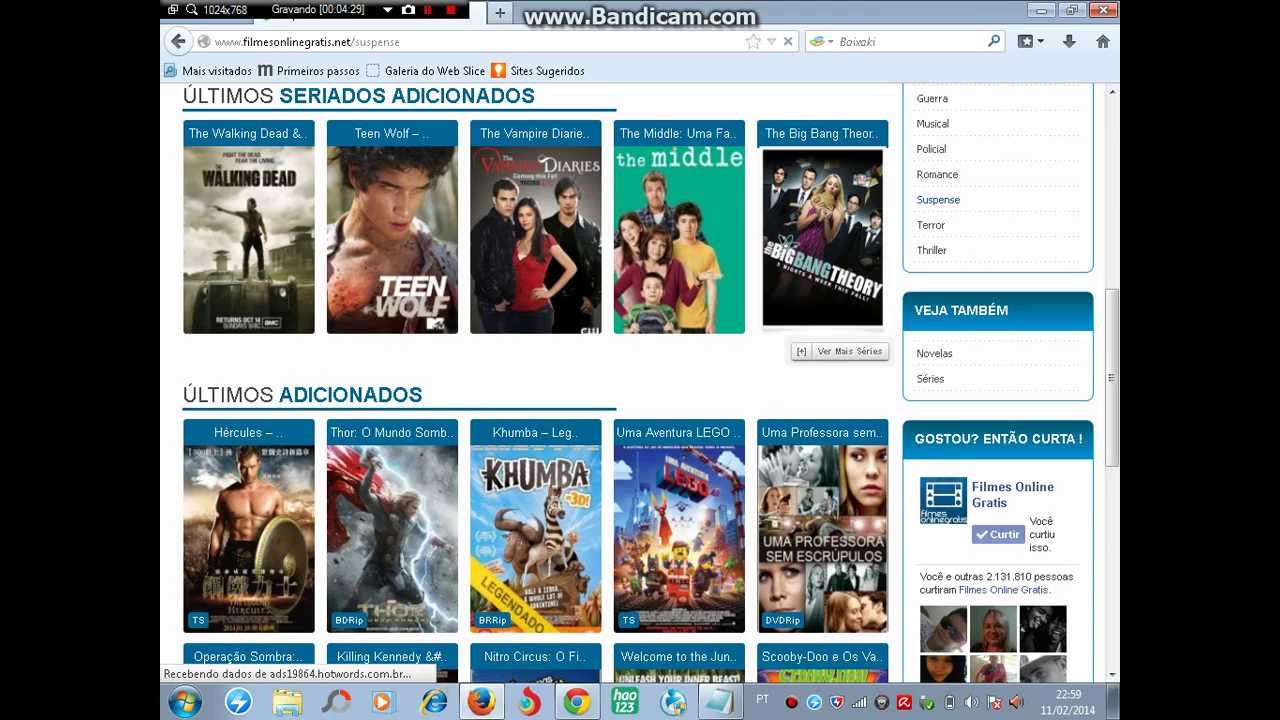This screenshot has width=1280, height=720.
Task: Open the hao123 taskbar shortcut
Action: click(x=625, y=702)
